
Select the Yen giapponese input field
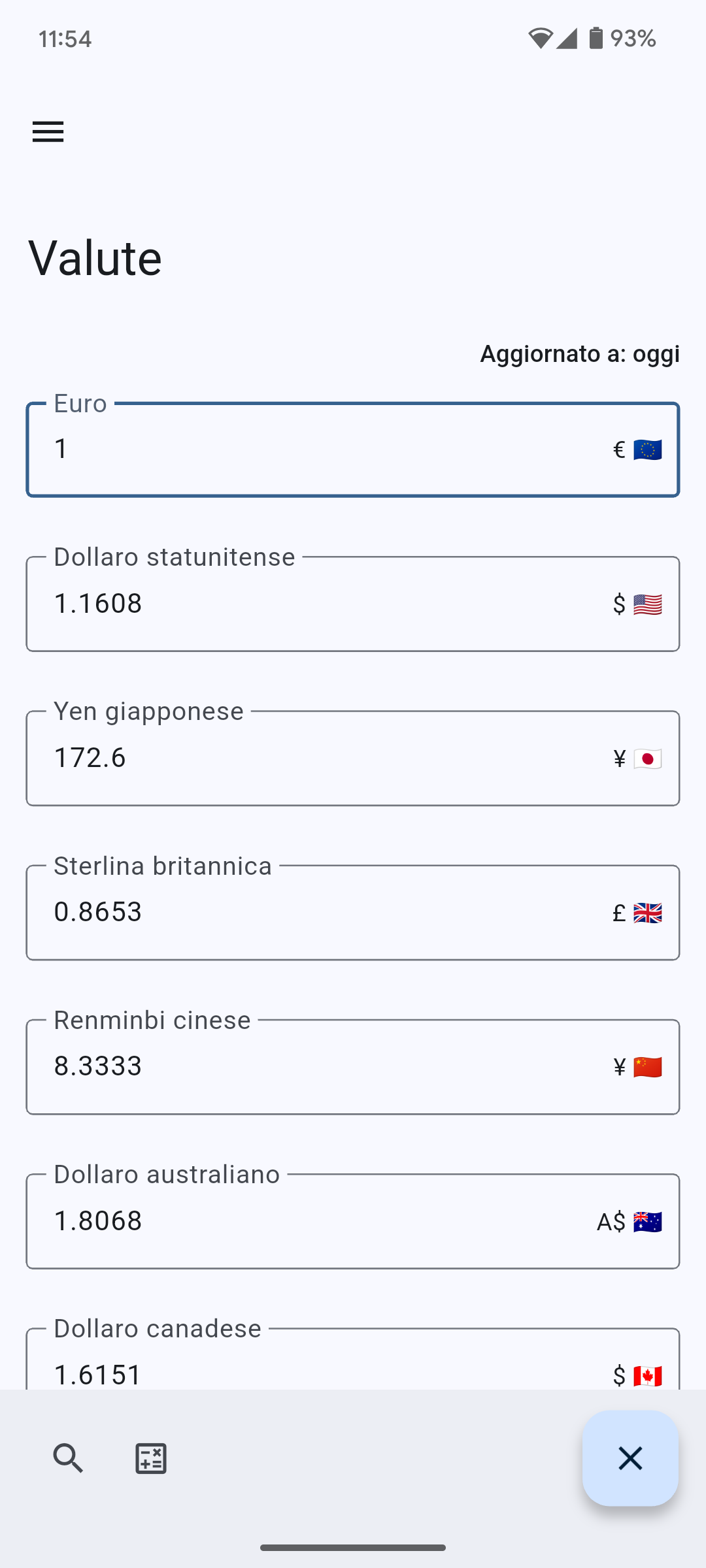point(314,759)
